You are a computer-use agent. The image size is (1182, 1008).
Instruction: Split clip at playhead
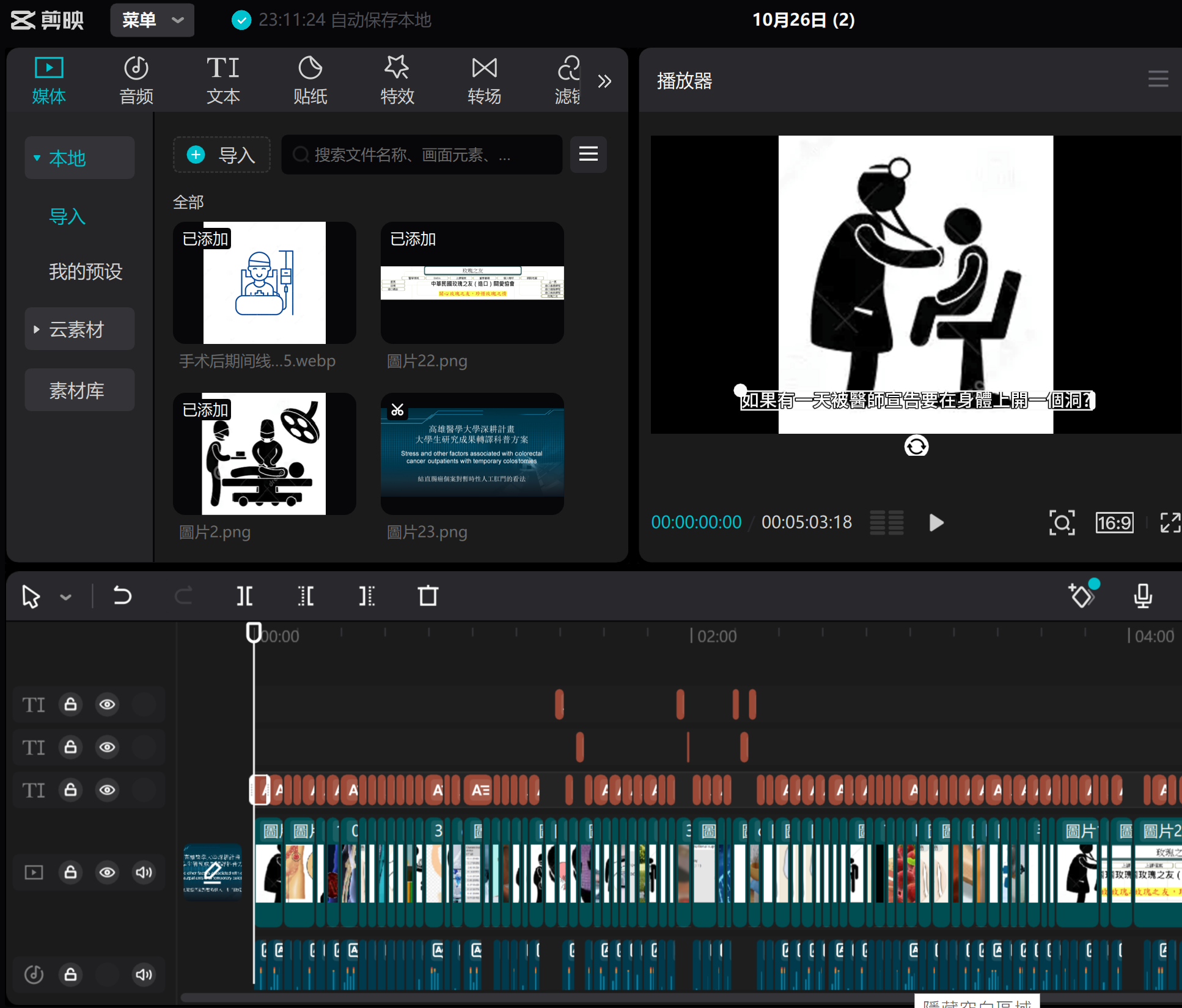click(x=244, y=596)
